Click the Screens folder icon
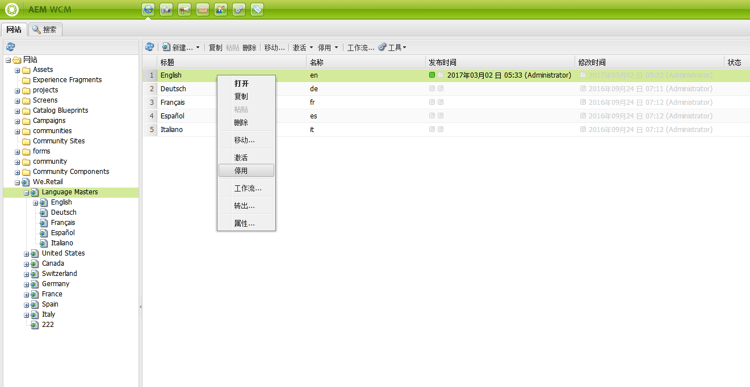Screen dimensions: 750x387 (26, 100)
